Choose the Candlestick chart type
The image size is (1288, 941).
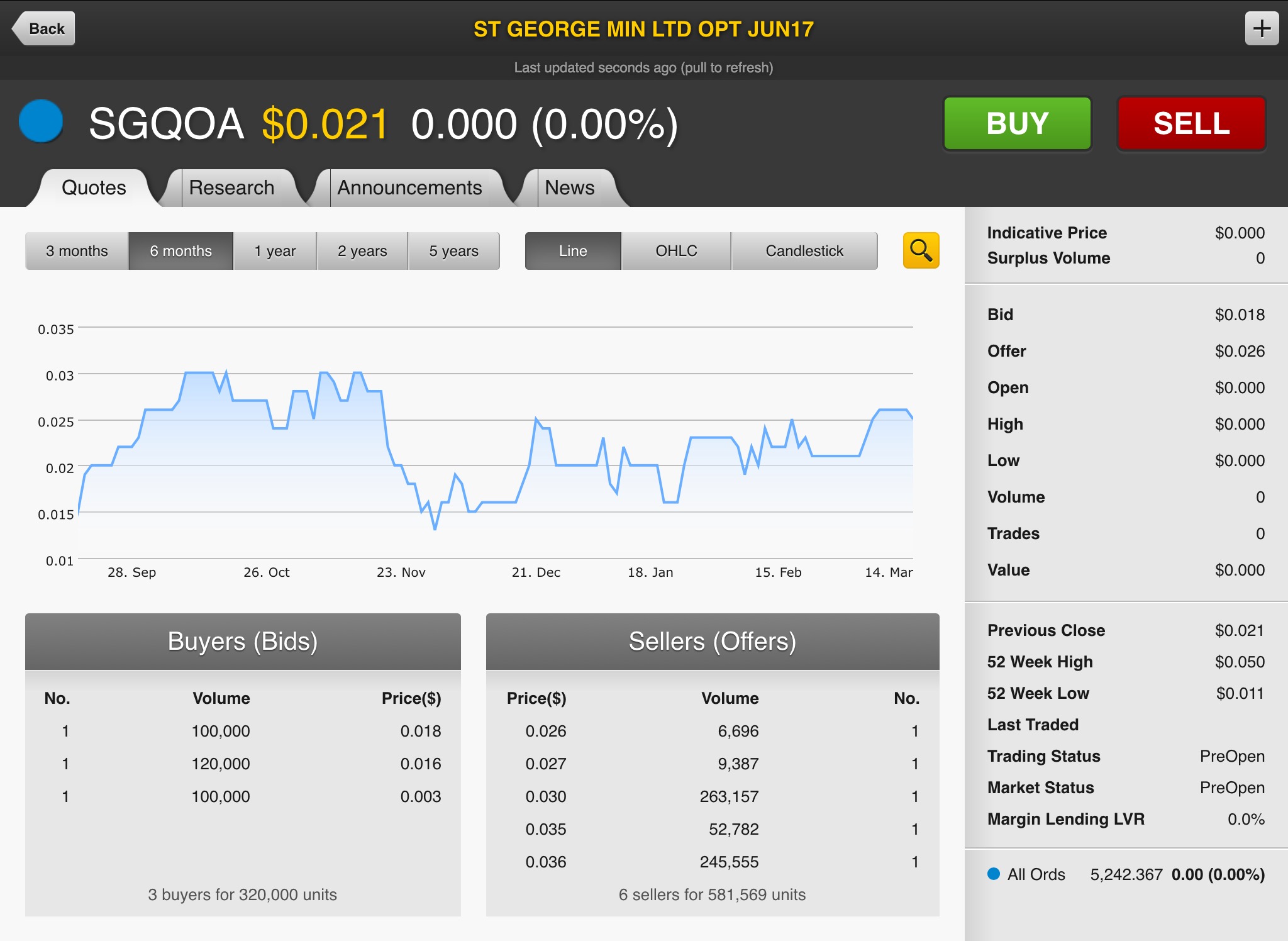804,251
